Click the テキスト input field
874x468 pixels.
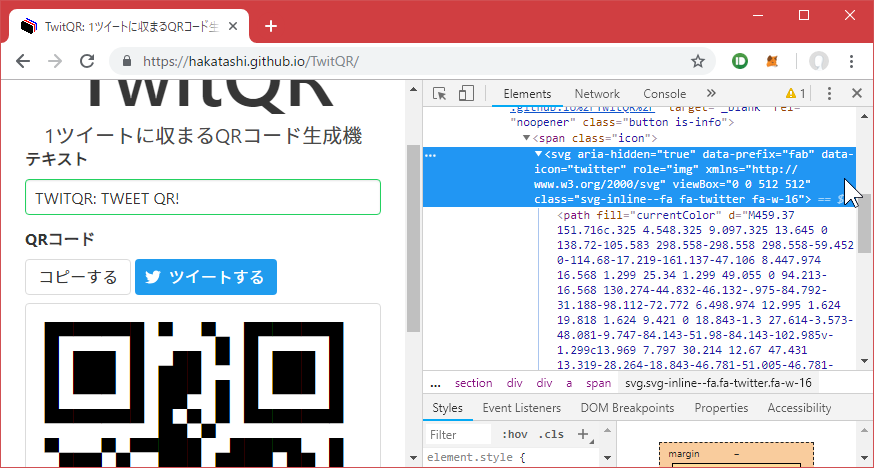[203, 197]
